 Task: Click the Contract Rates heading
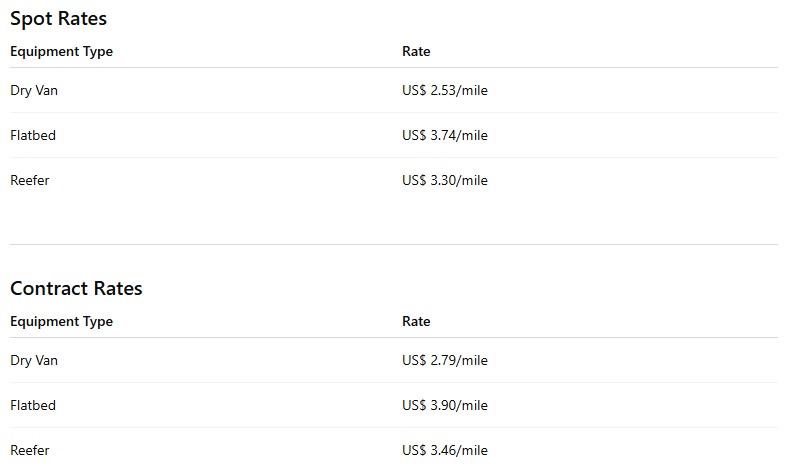[76, 288]
